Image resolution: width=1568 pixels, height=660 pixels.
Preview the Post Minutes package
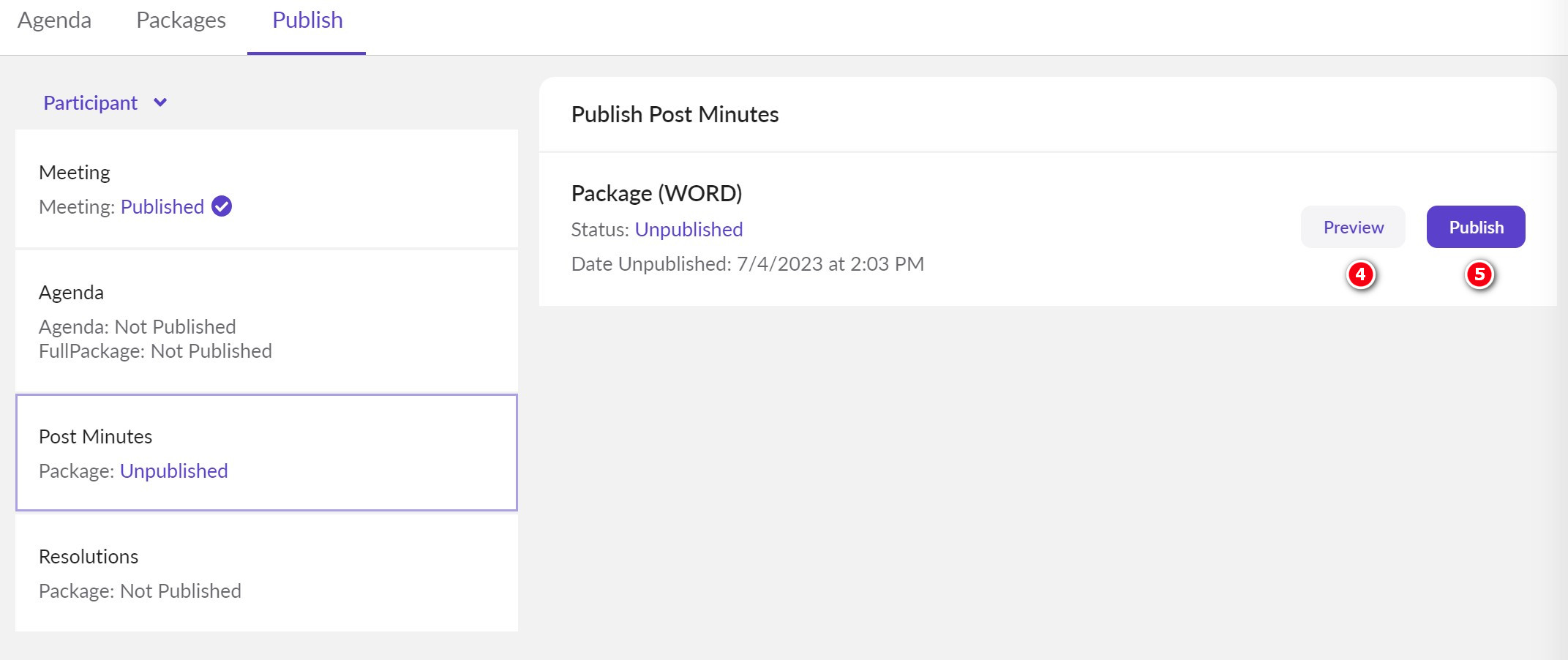(x=1352, y=228)
